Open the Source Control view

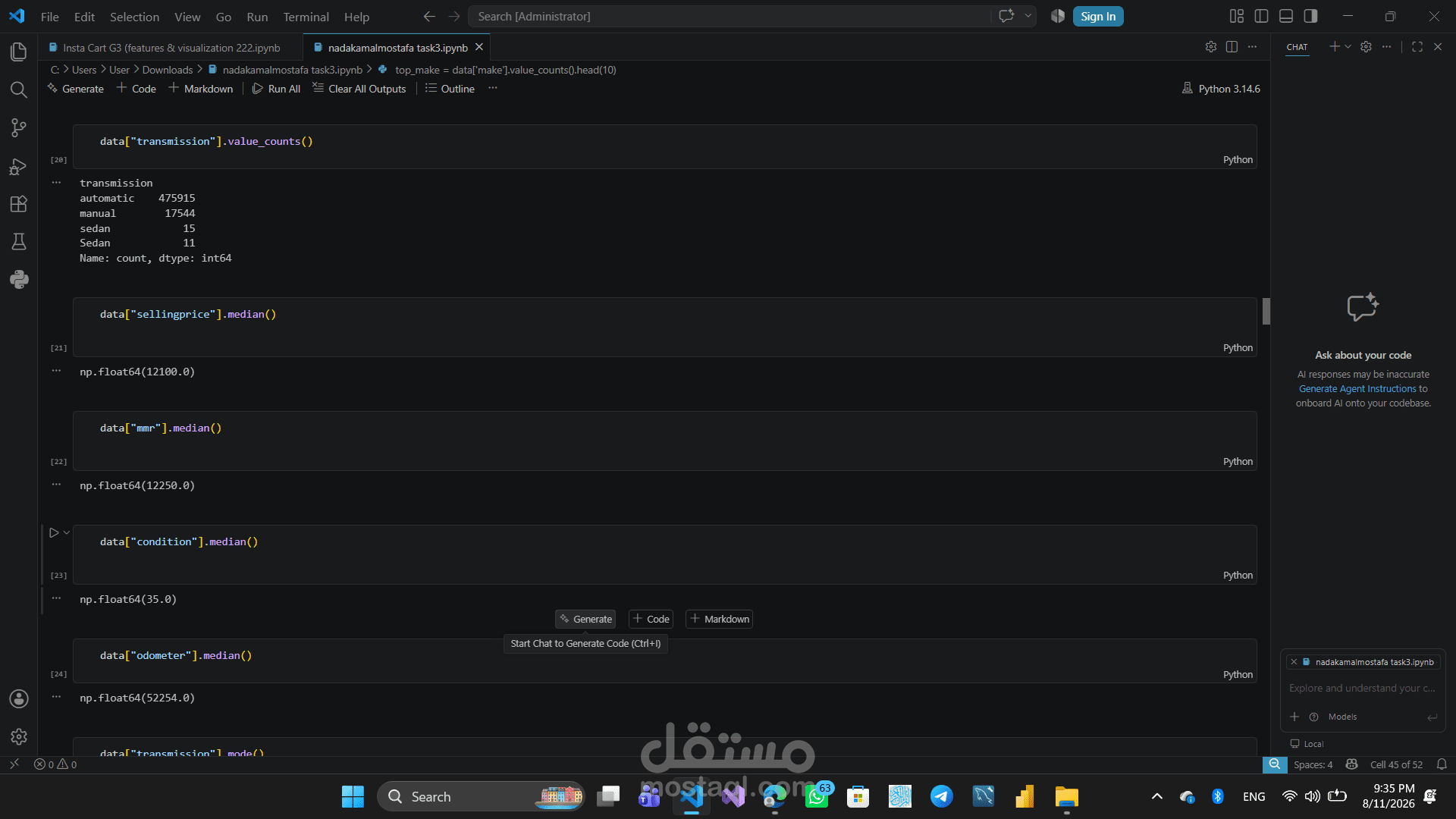click(x=19, y=128)
